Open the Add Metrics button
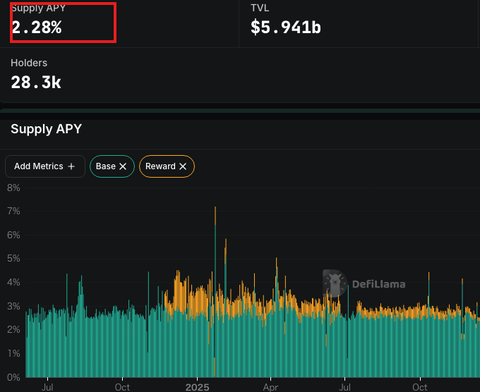 tap(45, 166)
